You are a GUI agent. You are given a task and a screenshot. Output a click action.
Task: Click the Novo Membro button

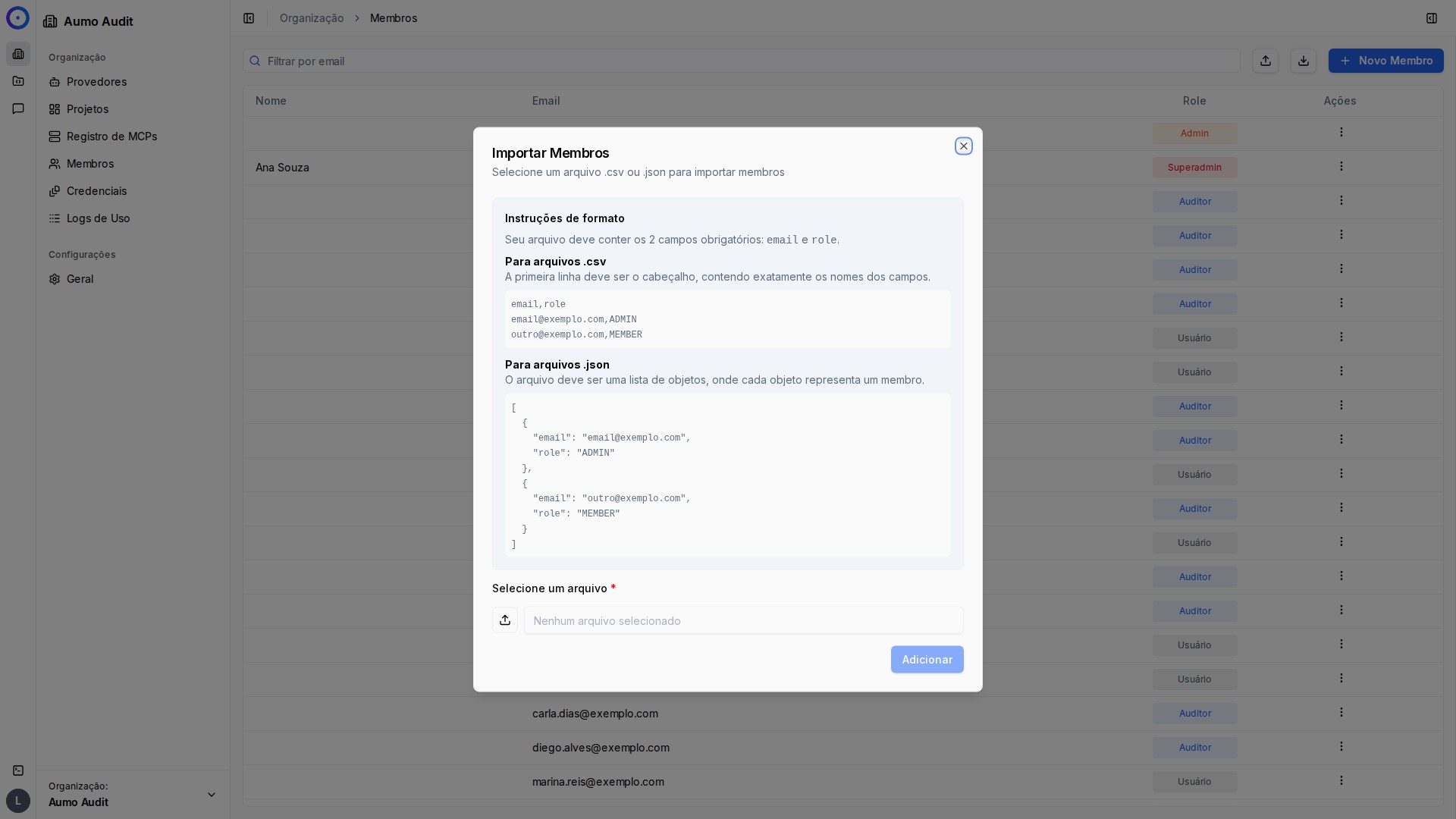click(x=1385, y=61)
